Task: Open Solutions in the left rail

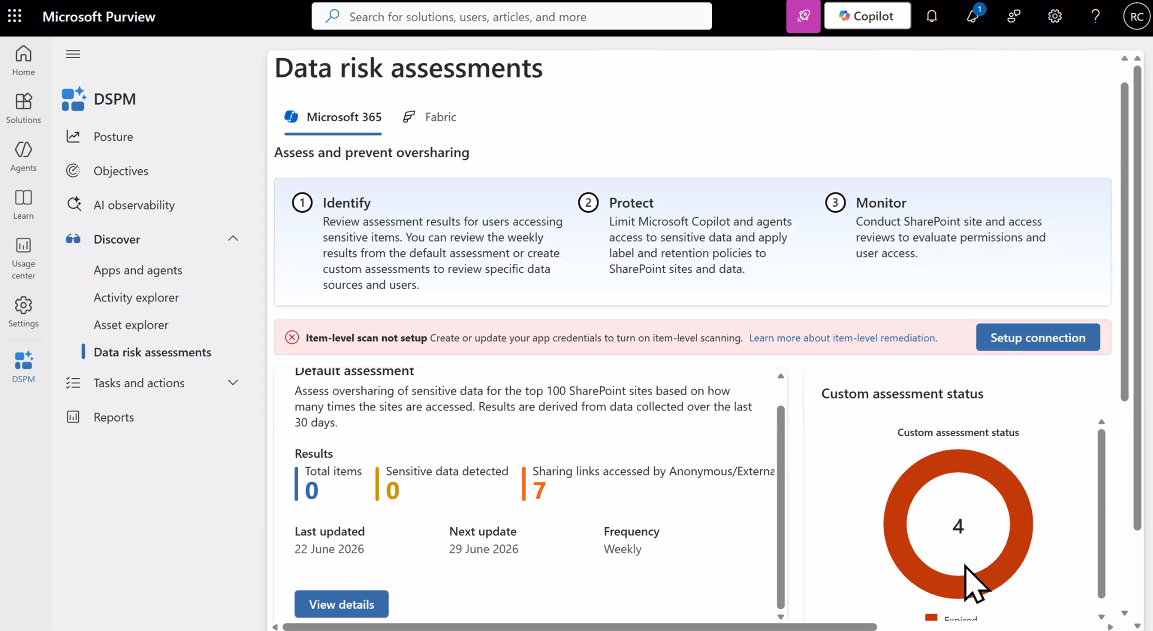Action: [24, 108]
